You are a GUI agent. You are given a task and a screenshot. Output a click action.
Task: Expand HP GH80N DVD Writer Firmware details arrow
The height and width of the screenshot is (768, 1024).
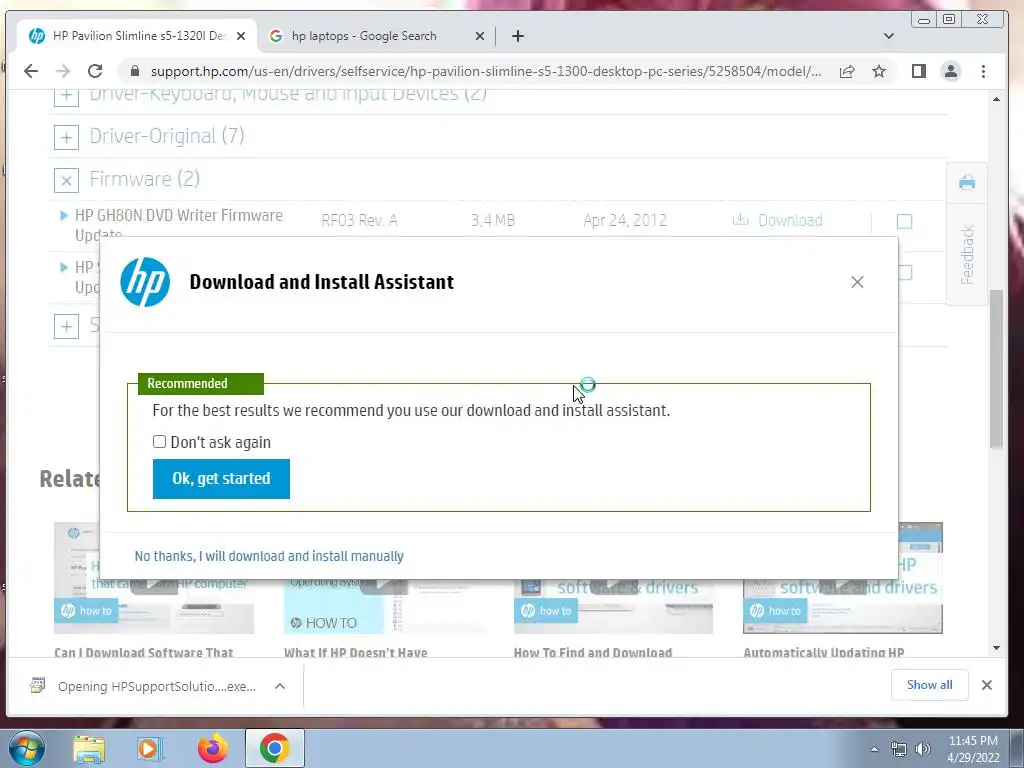tap(63, 216)
